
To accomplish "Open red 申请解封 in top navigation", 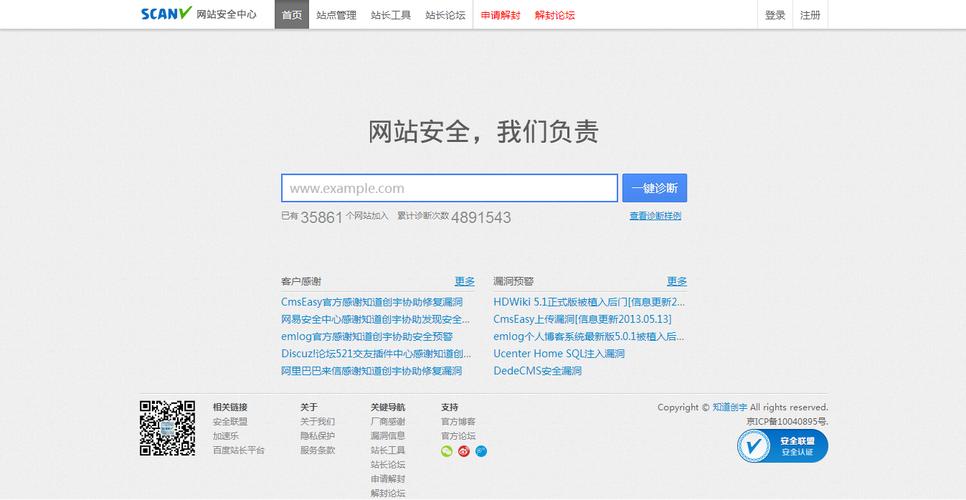I will (x=500, y=15).
